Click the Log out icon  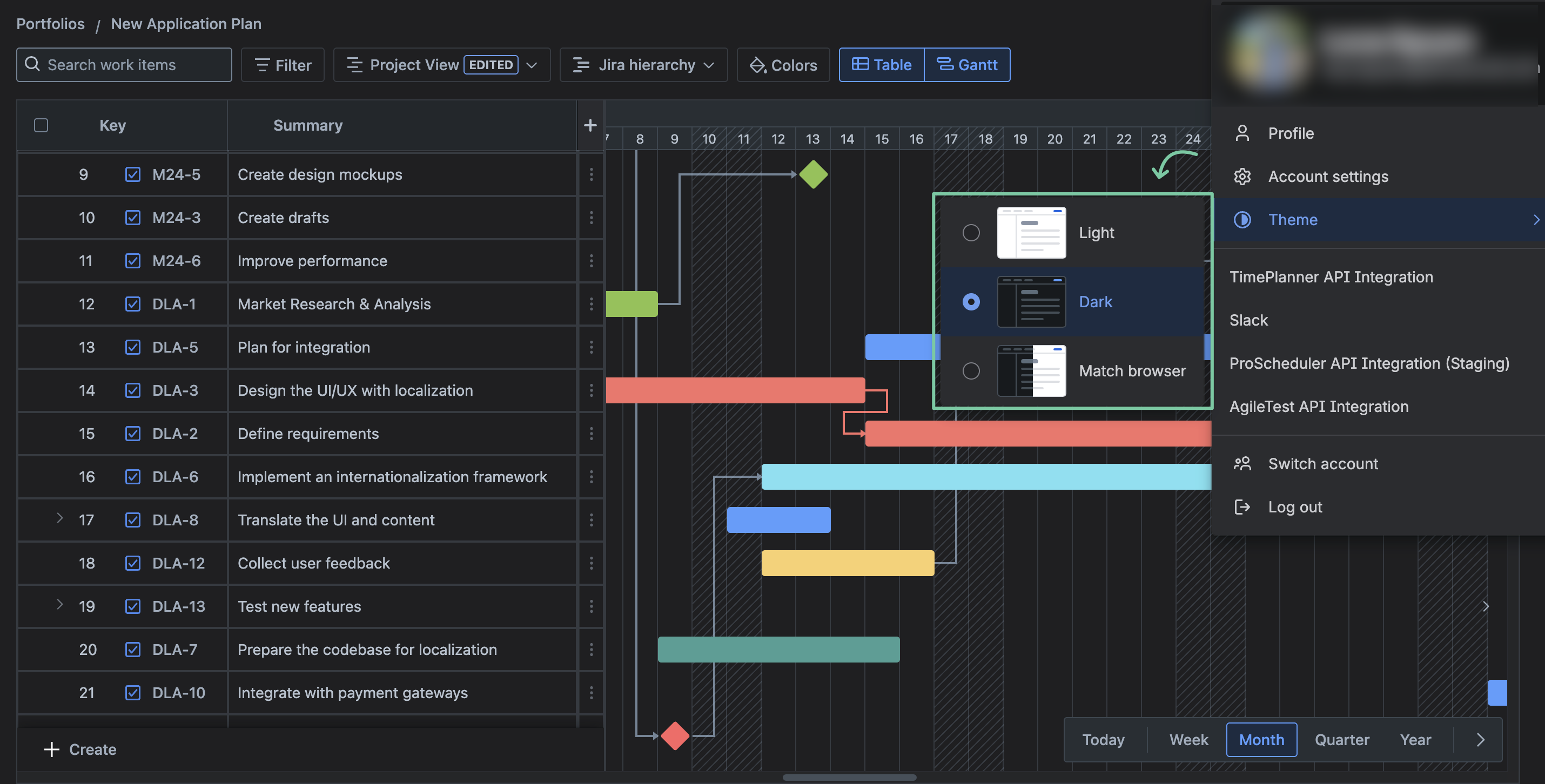pyautogui.click(x=1242, y=507)
